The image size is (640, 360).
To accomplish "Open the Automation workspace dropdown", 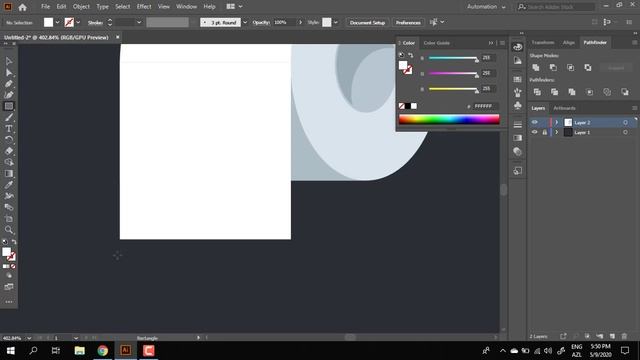I will click(x=487, y=7).
